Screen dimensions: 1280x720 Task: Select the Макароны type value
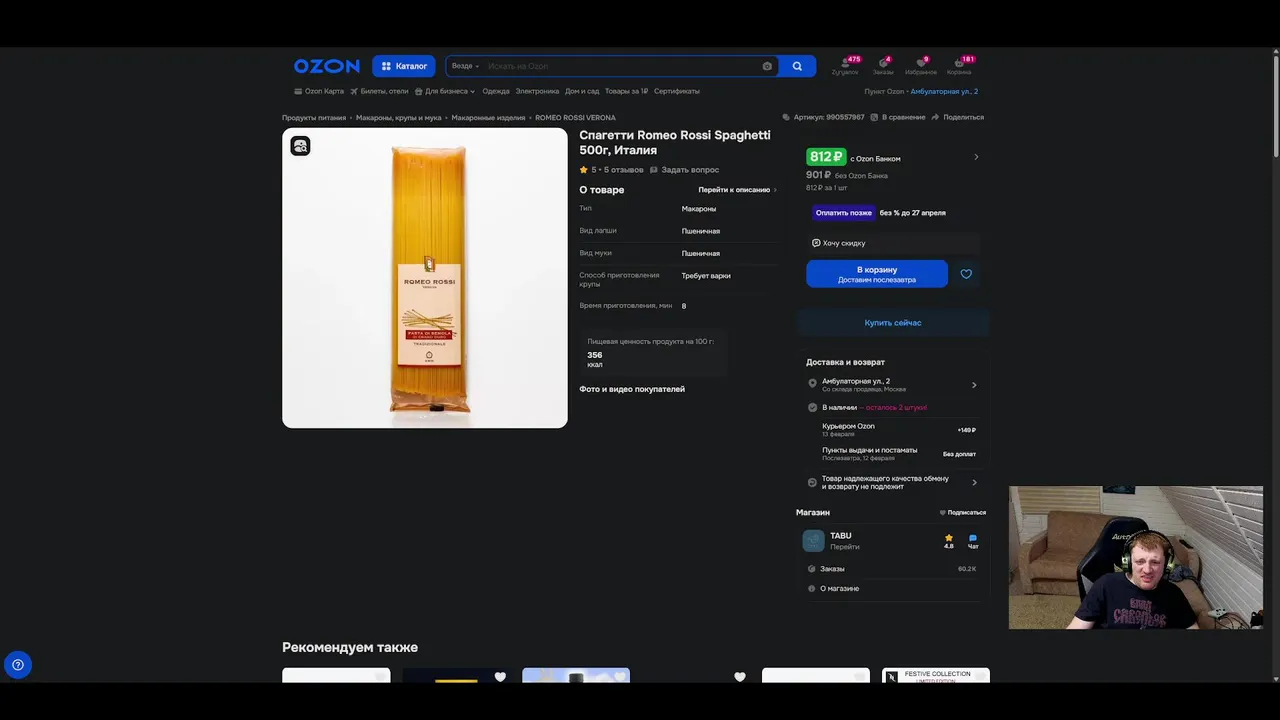pyautogui.click(x=699, y=209)
